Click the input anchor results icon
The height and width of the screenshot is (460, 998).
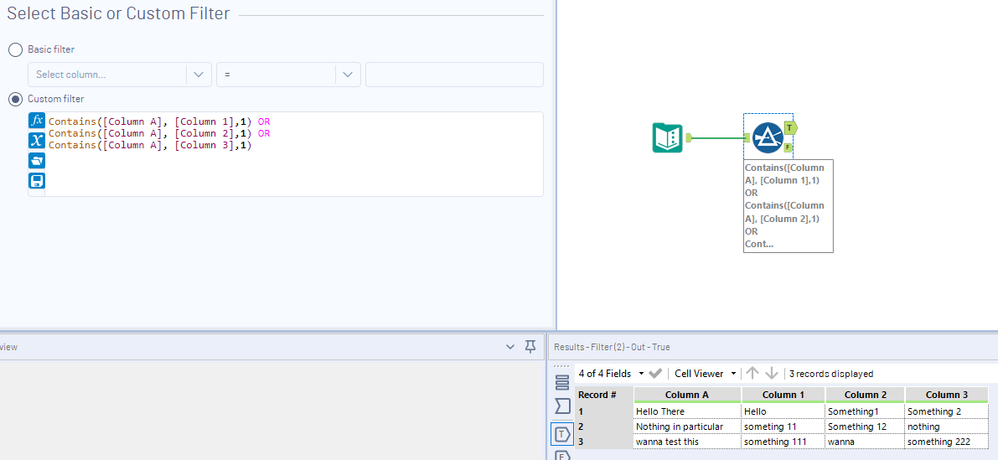(562, 405)
